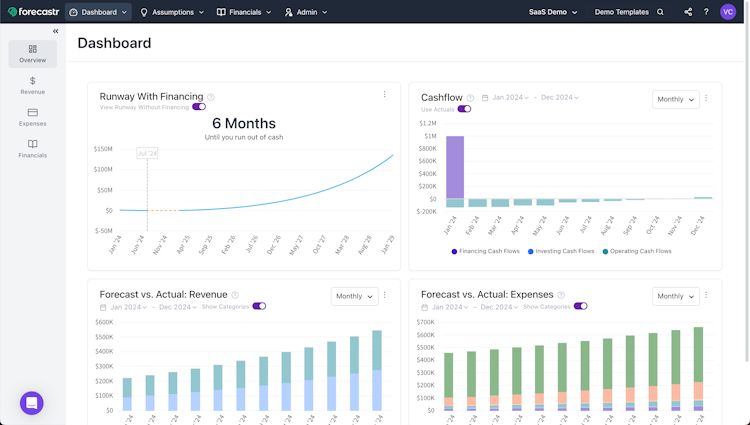Image resolution: width=750 pixels, height=425 pixels.
Task: Open the Financials nav menu
Action: [x=244, y=12]
